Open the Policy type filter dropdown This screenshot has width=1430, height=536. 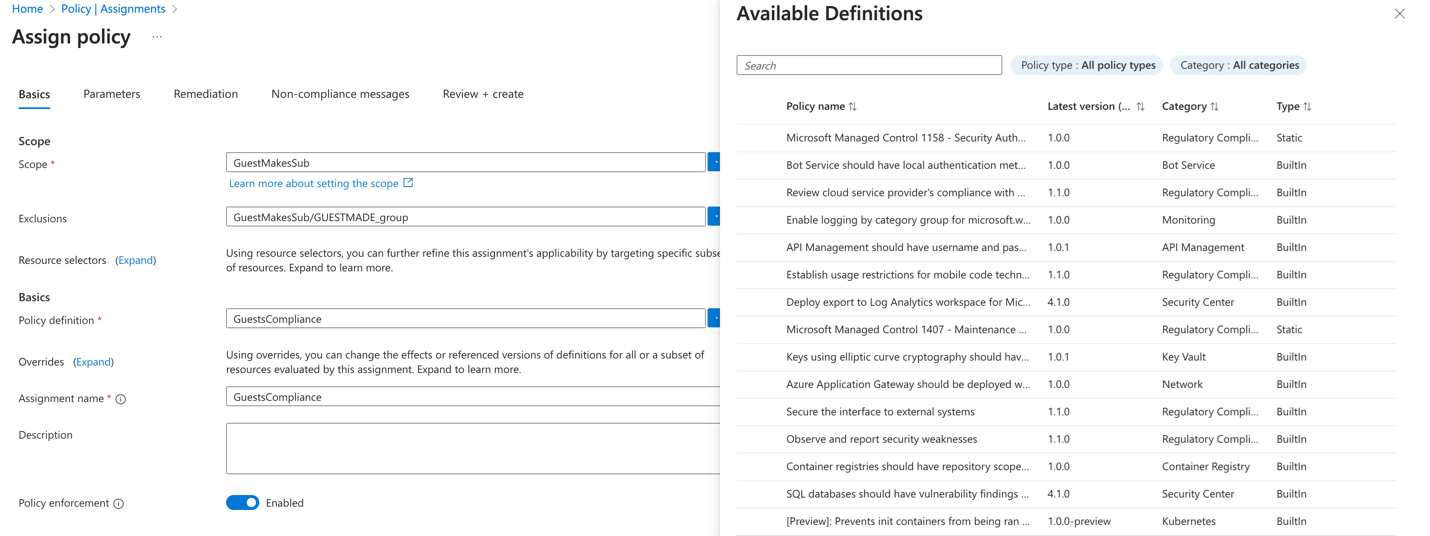tap(1087, 65)
